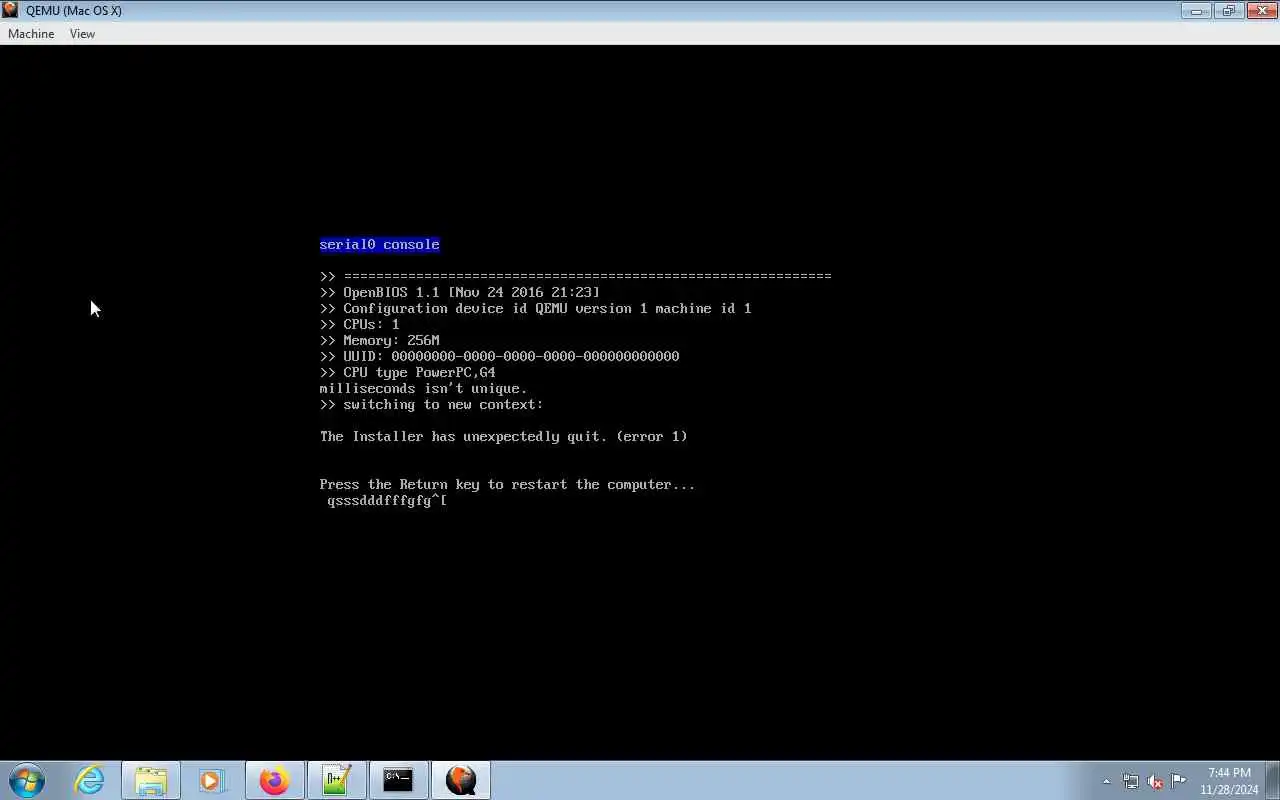The width and height of the screenshot is (1280, 800).
Task: Click the QEMU taskbar icon
Action: point(460,780)
